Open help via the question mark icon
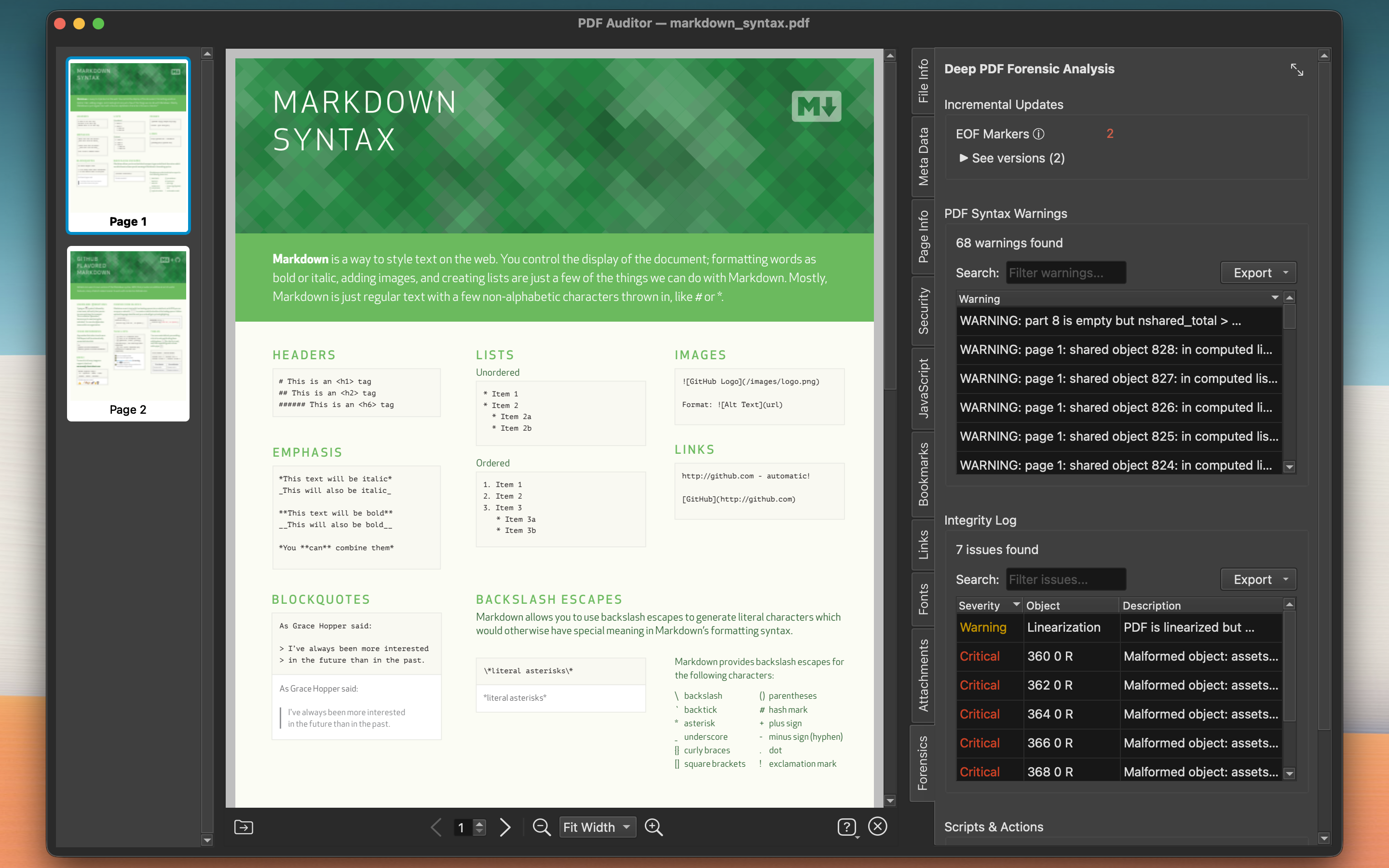Viewport: 1389px width, 868px height. (x=848, y=827)
